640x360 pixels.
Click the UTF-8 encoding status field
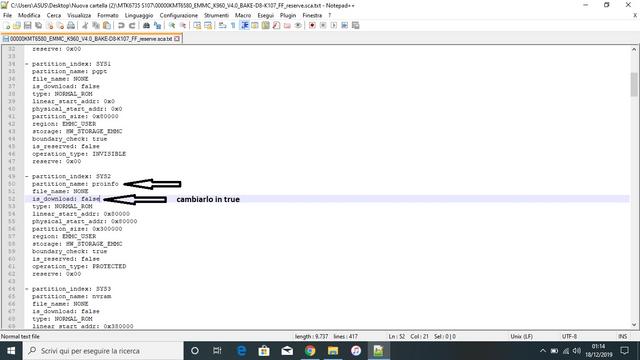[569, 336]
